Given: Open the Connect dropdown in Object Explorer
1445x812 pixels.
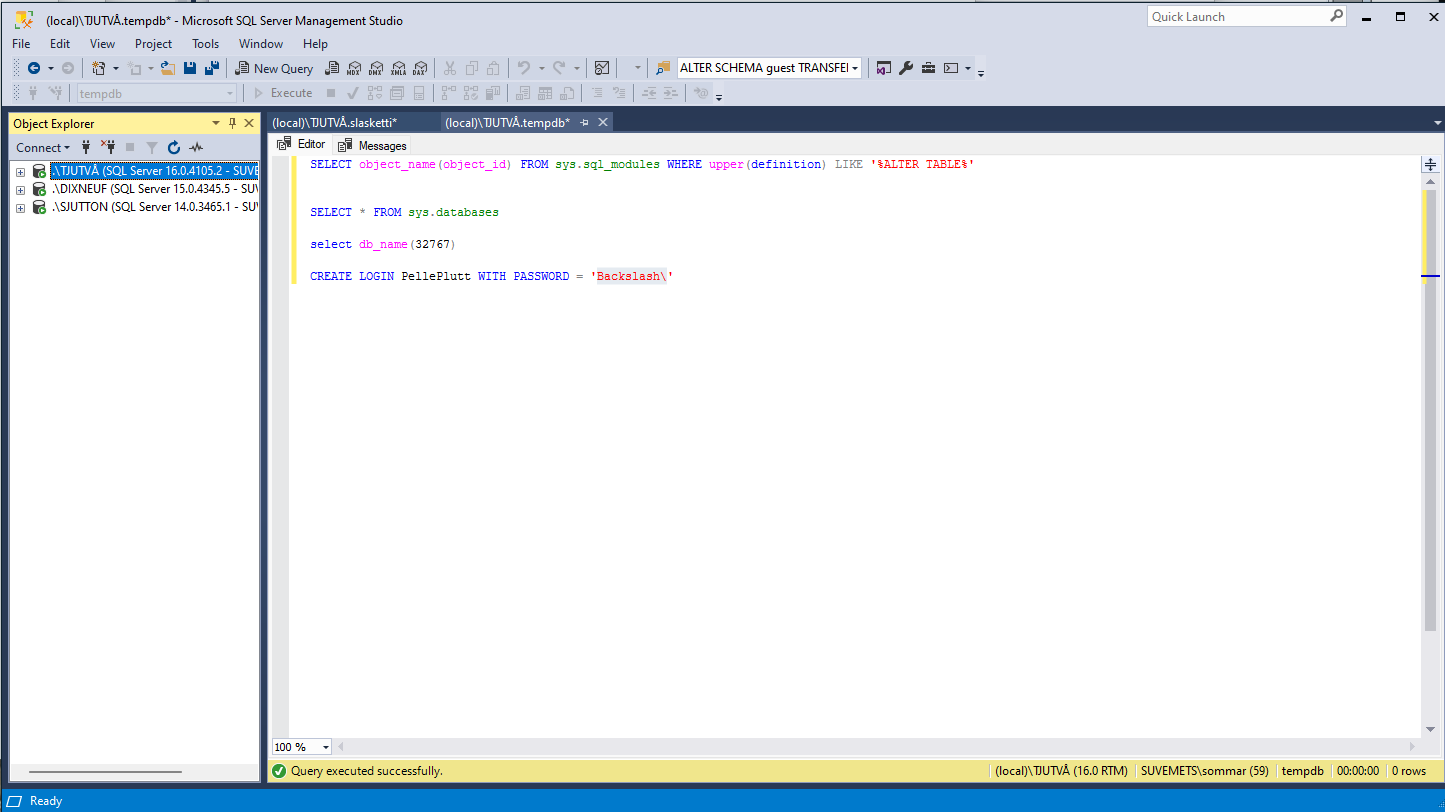Looking at the screenshot, I should (x=43, y=147).
